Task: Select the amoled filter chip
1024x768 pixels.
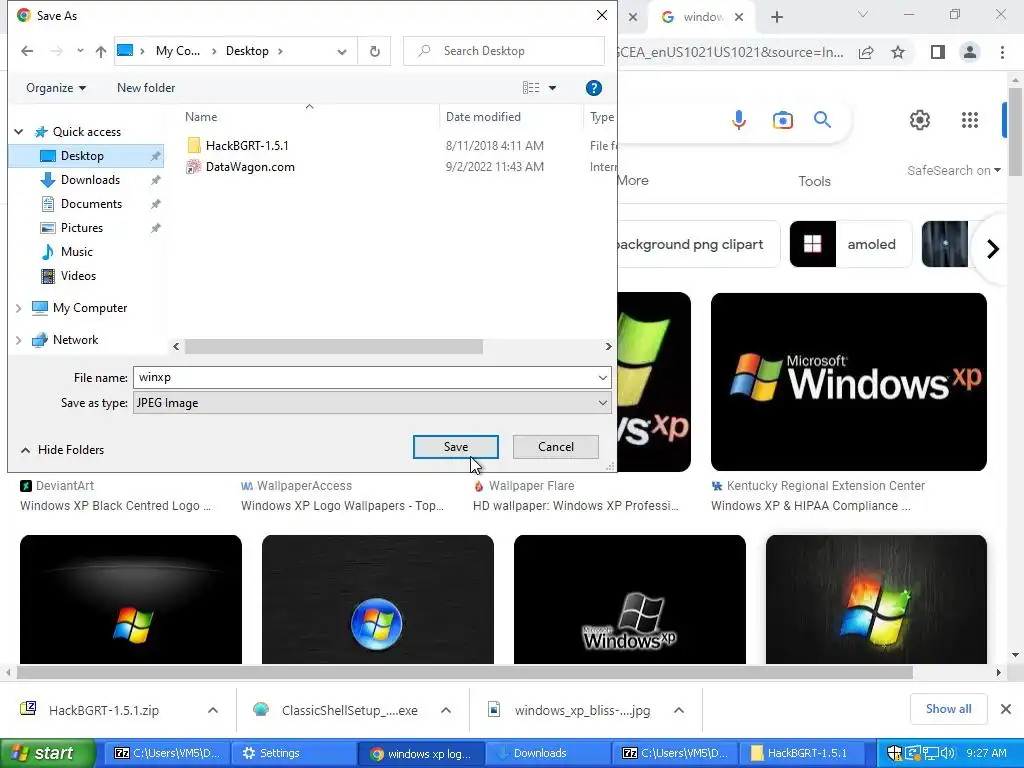Action: [x=850, y=244]
